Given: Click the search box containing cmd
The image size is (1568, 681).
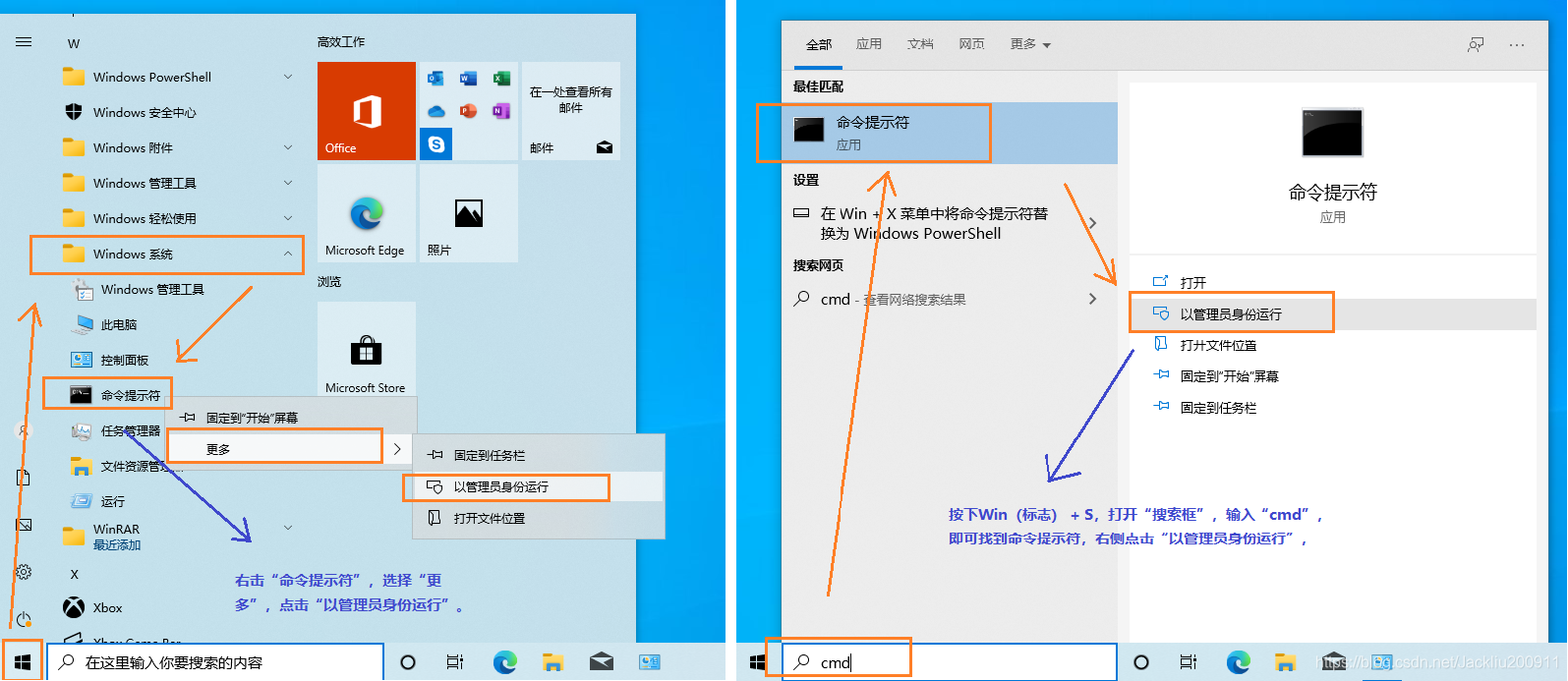Looking at the screenshot, I should [x=950, y=662].
